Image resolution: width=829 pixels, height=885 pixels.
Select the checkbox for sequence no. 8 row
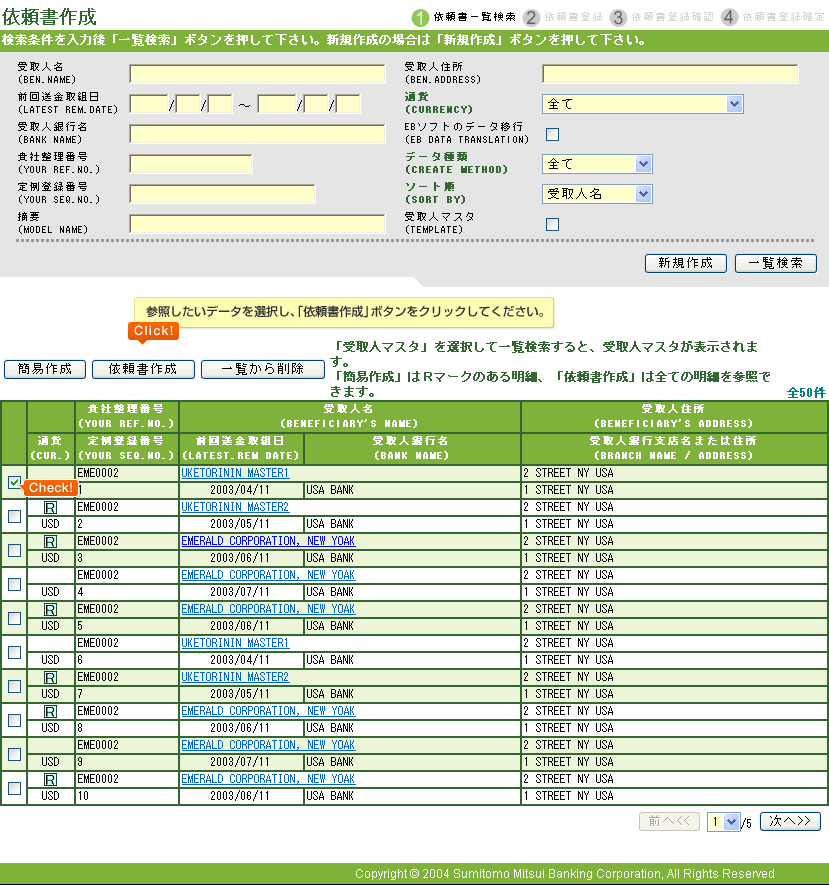tap(15, 720)
